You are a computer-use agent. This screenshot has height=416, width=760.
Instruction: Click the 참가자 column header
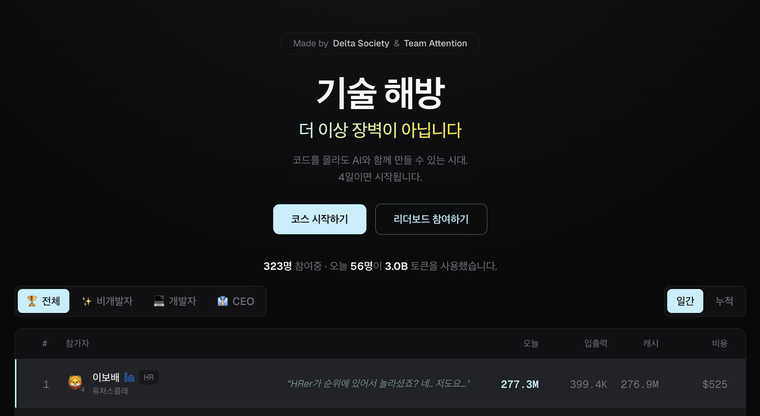point(77,343)
